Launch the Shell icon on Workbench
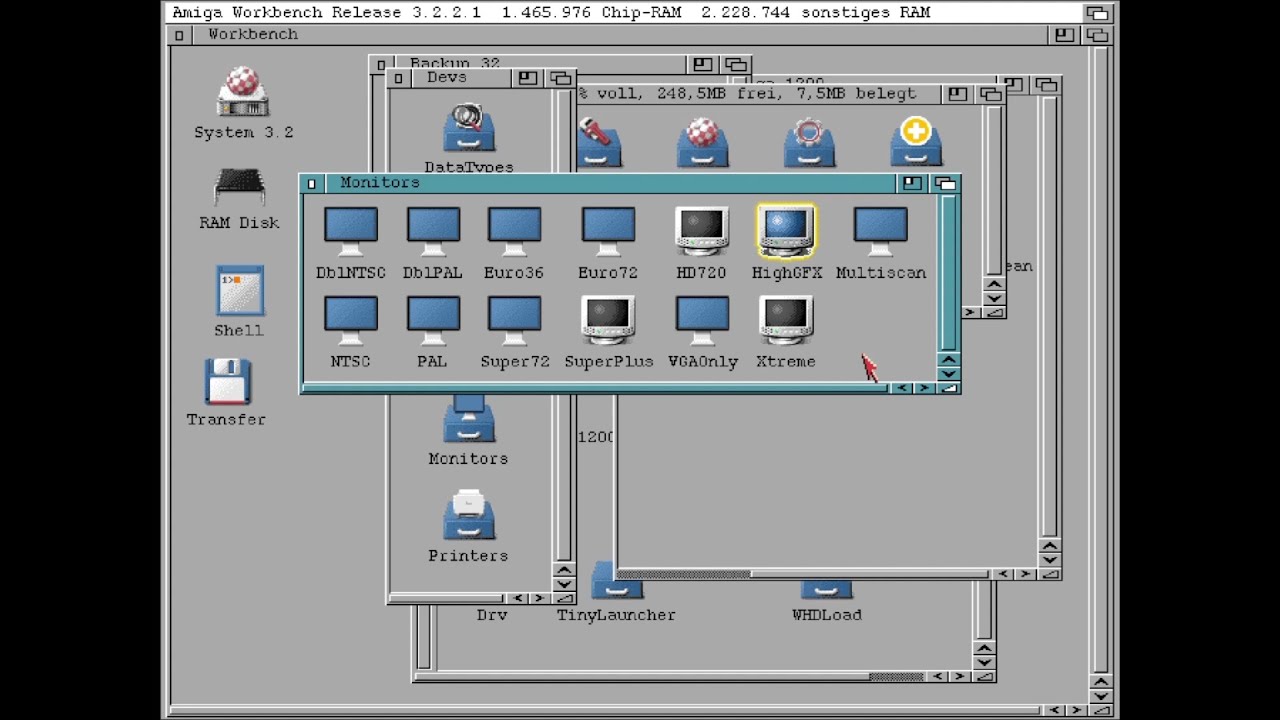This screenshot has width=1280, height=720. (x=240, y=291)
